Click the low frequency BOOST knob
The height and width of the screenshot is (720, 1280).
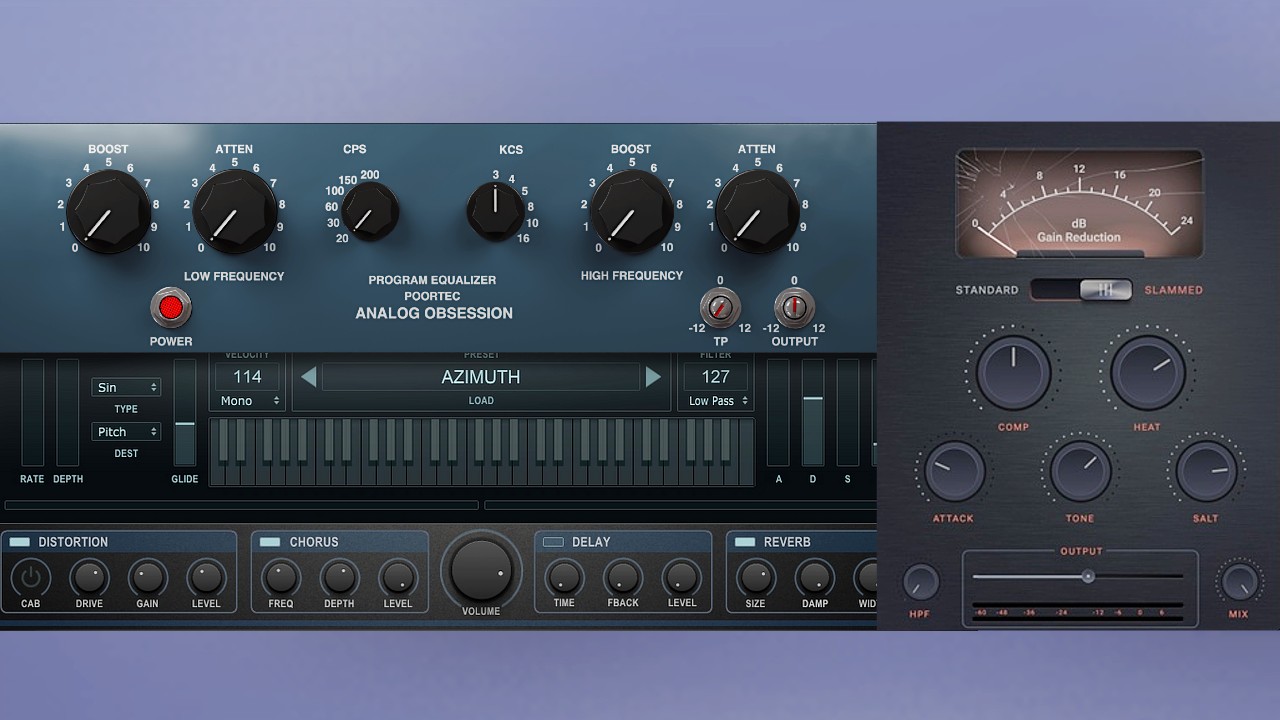(108, 211)
